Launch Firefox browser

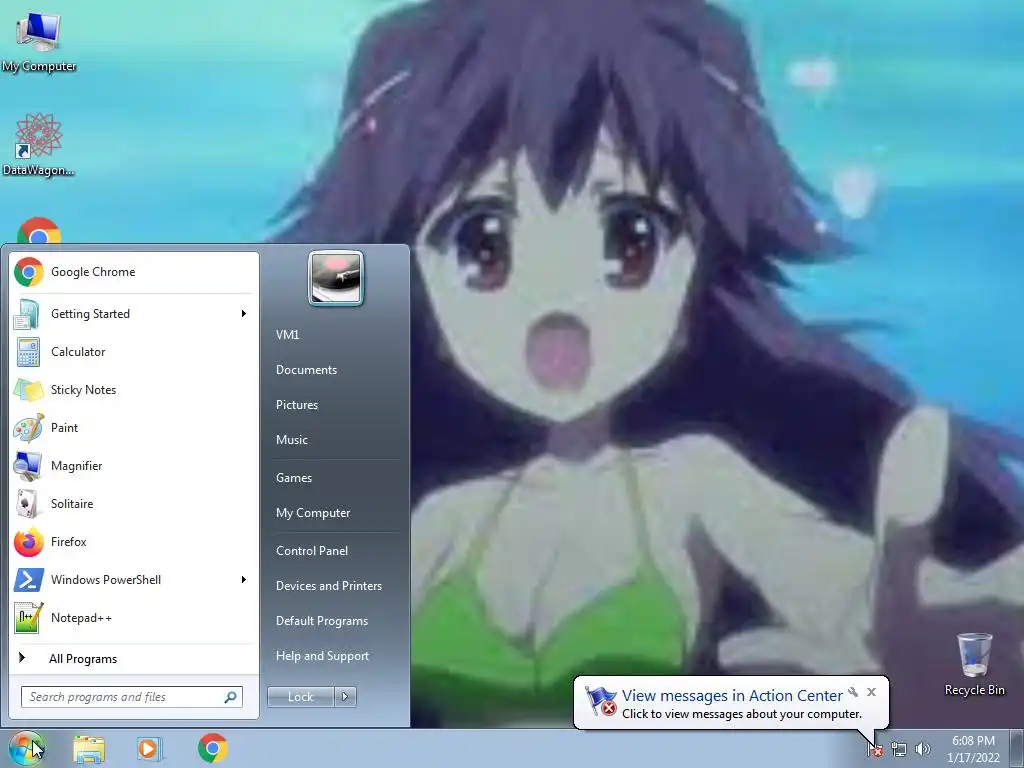pos(133,541)
